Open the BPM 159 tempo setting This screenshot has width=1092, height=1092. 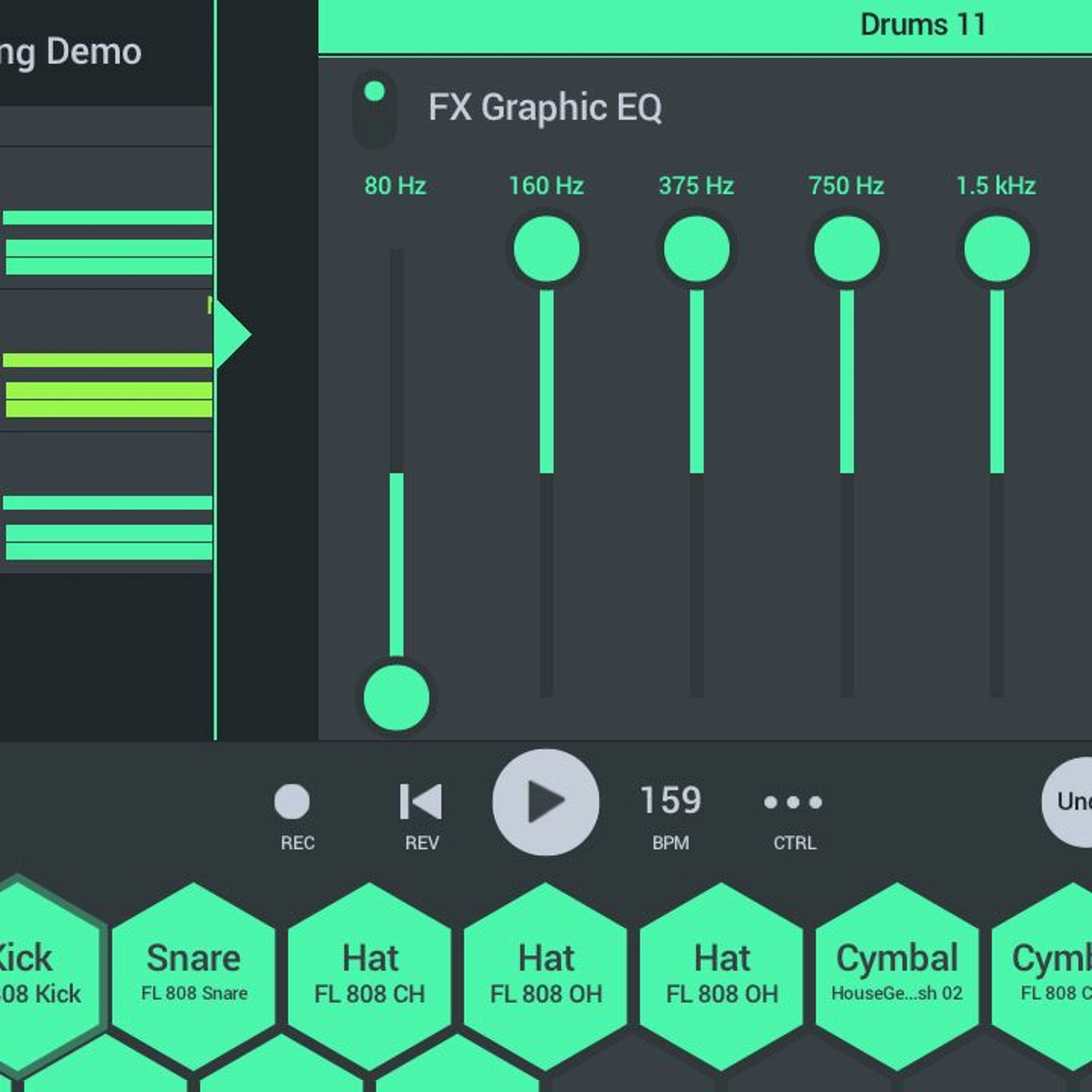[670, 802]
